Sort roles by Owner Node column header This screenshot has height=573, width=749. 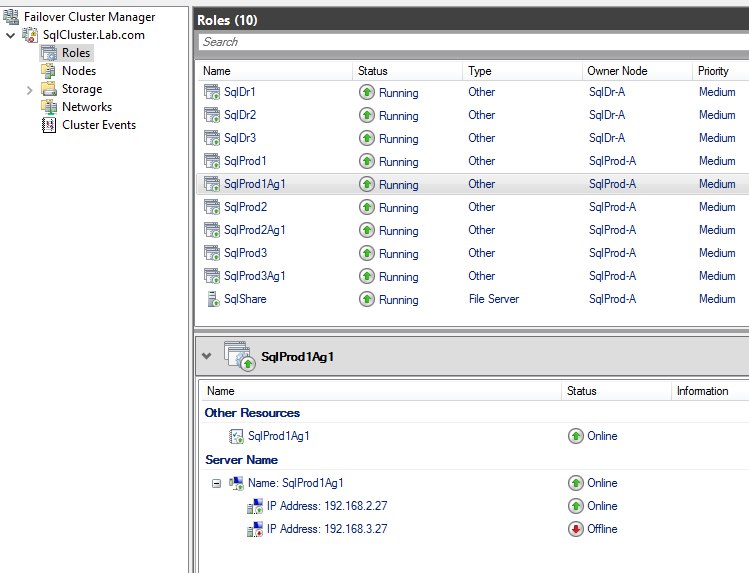click(637, 71)
